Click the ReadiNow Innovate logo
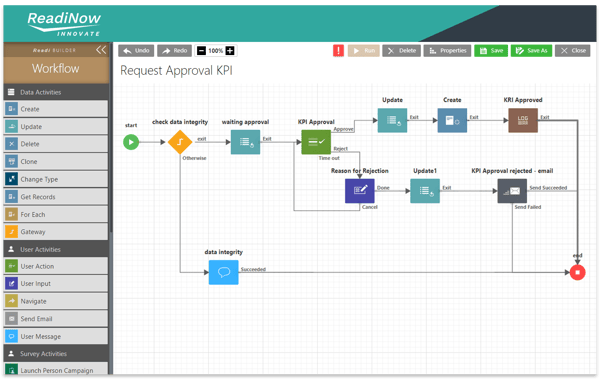600x384 pixels. [x=64, y=24]
